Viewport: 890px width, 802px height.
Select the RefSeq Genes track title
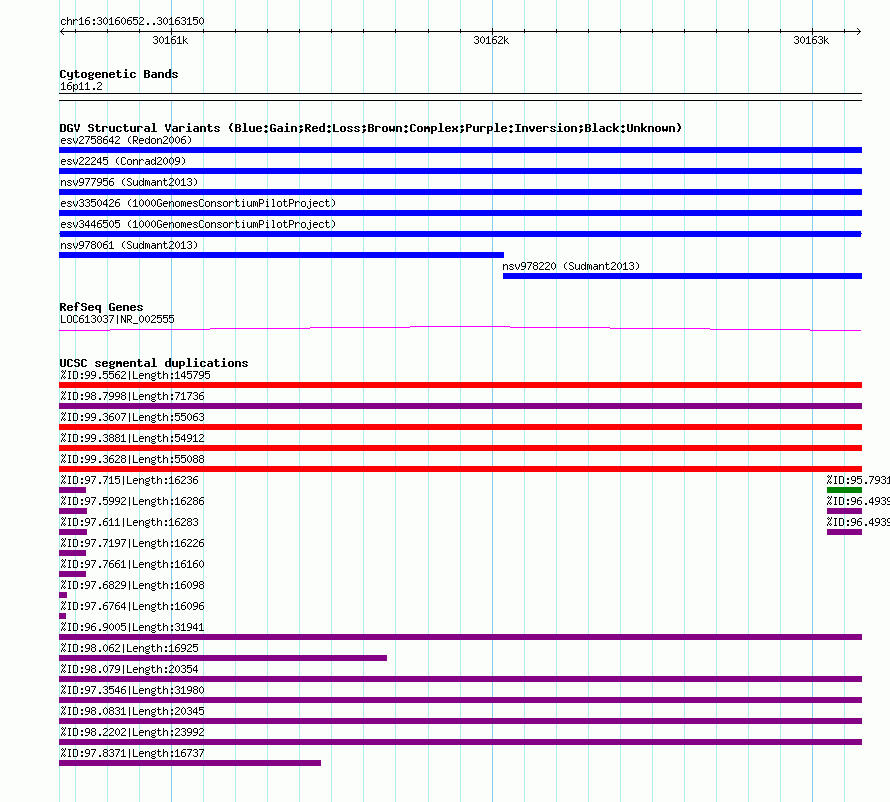point(101,307)
